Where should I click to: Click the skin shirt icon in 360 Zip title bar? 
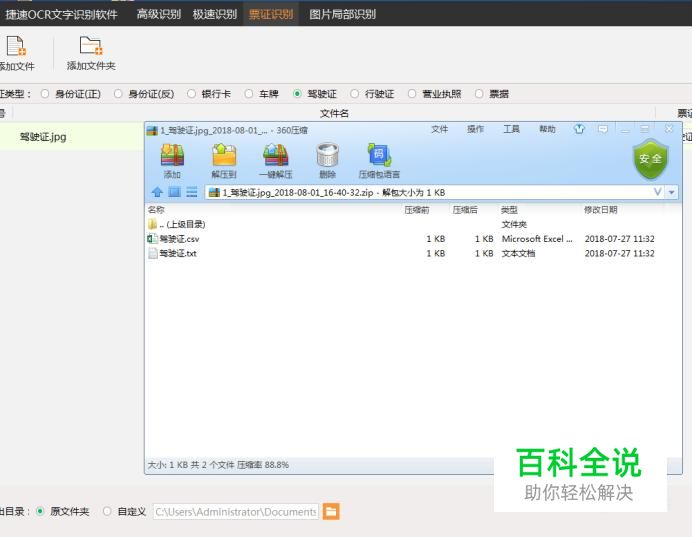click(x=579, y=129)
